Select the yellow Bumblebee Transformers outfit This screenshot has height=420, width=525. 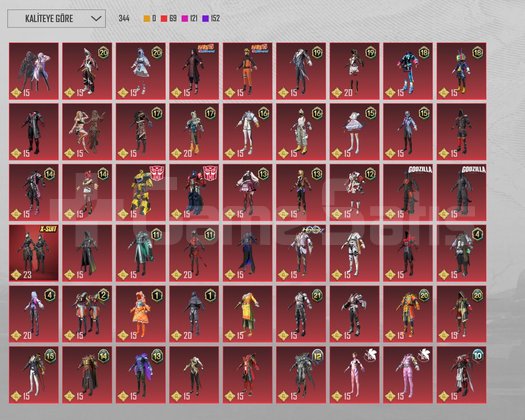click(x=141, y=192)
